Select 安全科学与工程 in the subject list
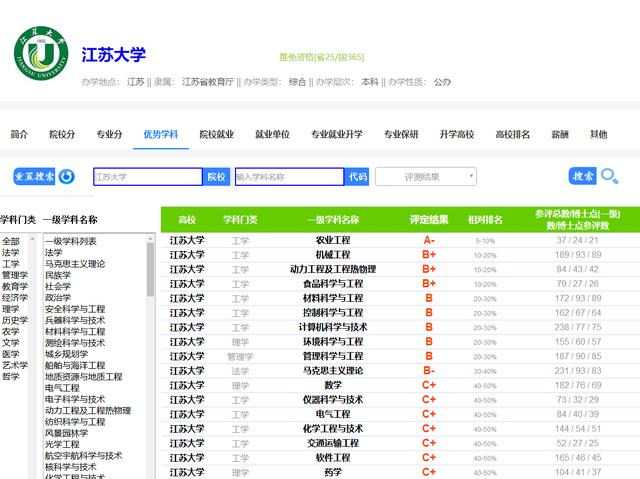This screenshot has width=640, height=479. (75, 309)
